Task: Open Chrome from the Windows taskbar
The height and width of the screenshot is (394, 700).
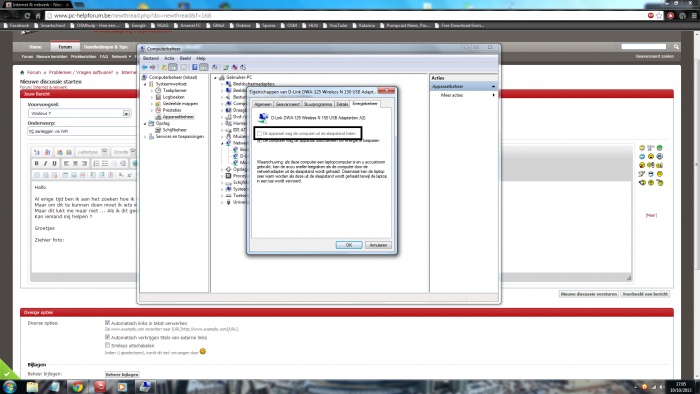Action: 78,386
